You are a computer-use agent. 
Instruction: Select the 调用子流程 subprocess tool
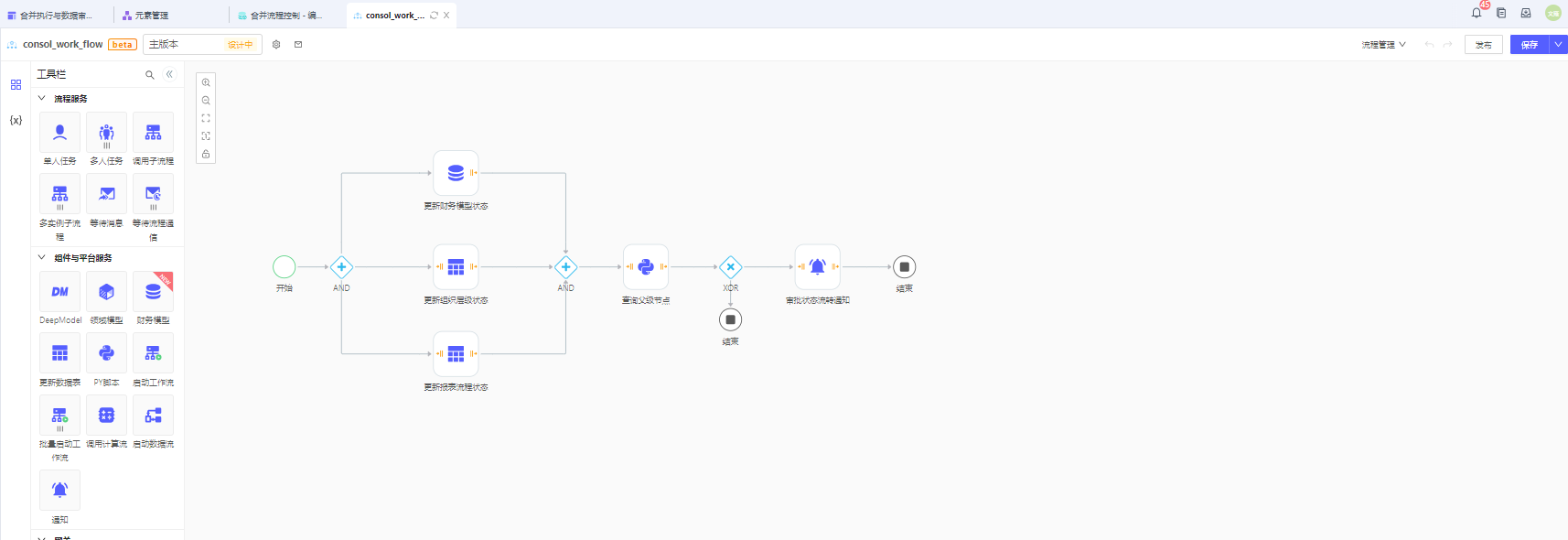pos(153,133)
